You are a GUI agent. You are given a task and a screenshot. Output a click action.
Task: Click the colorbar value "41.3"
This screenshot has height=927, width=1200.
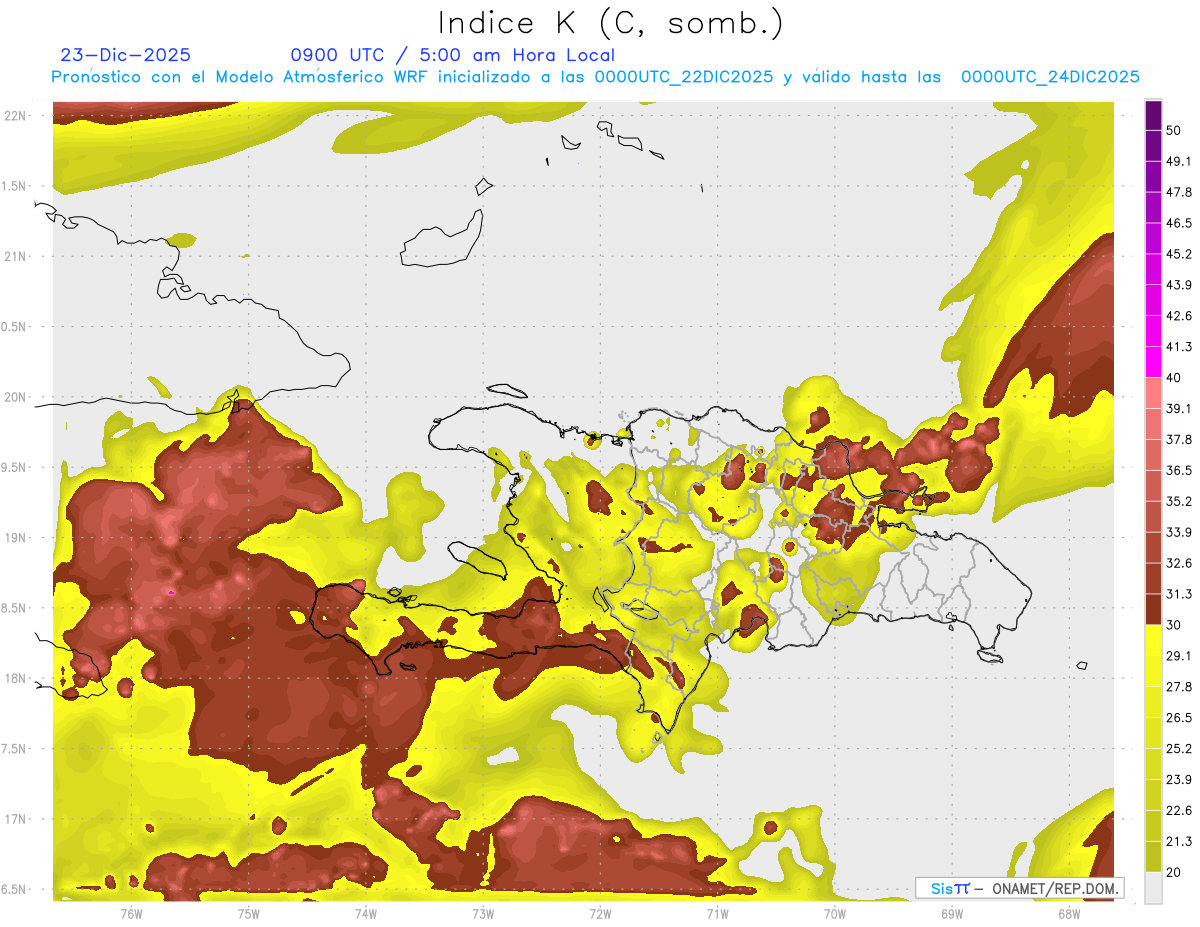1179,347
